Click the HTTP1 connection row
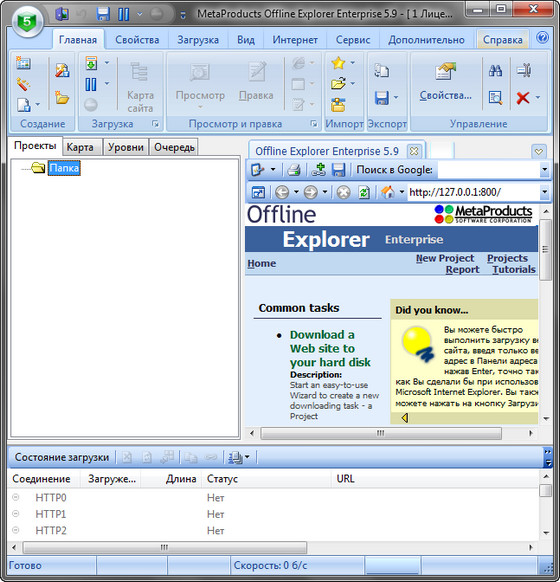 [273, 514]
